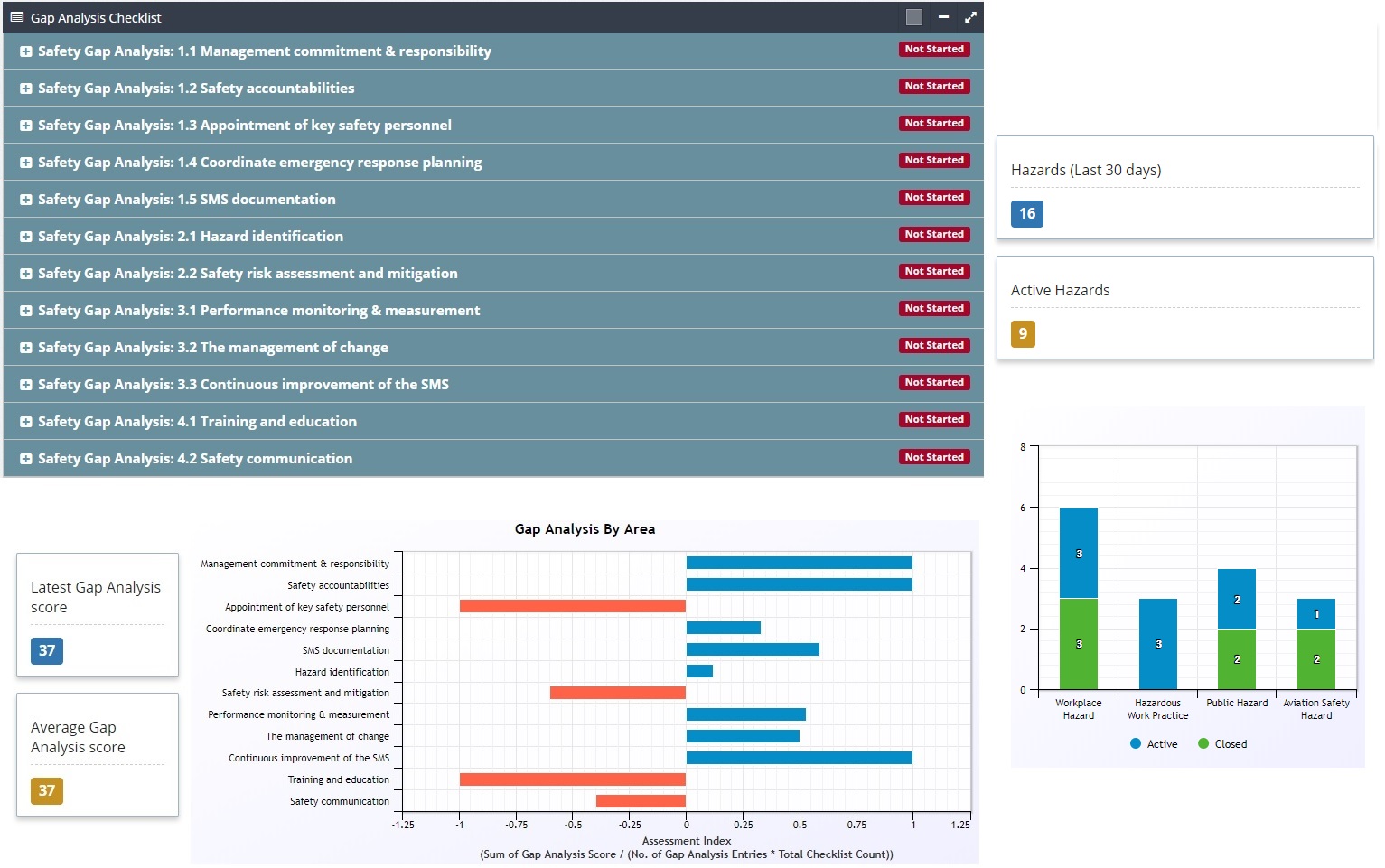Click red Training and education bar
The image size is (1385, 868).
572,779
